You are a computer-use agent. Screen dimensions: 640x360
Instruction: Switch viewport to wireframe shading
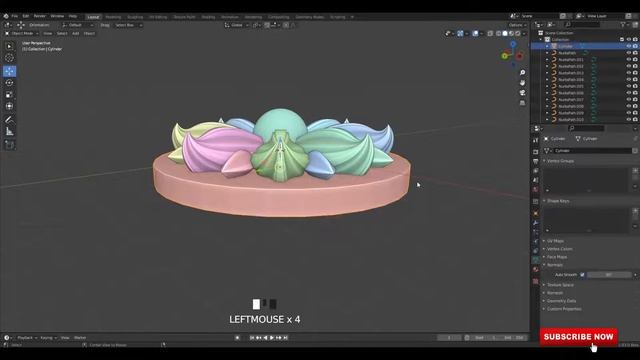498,33
